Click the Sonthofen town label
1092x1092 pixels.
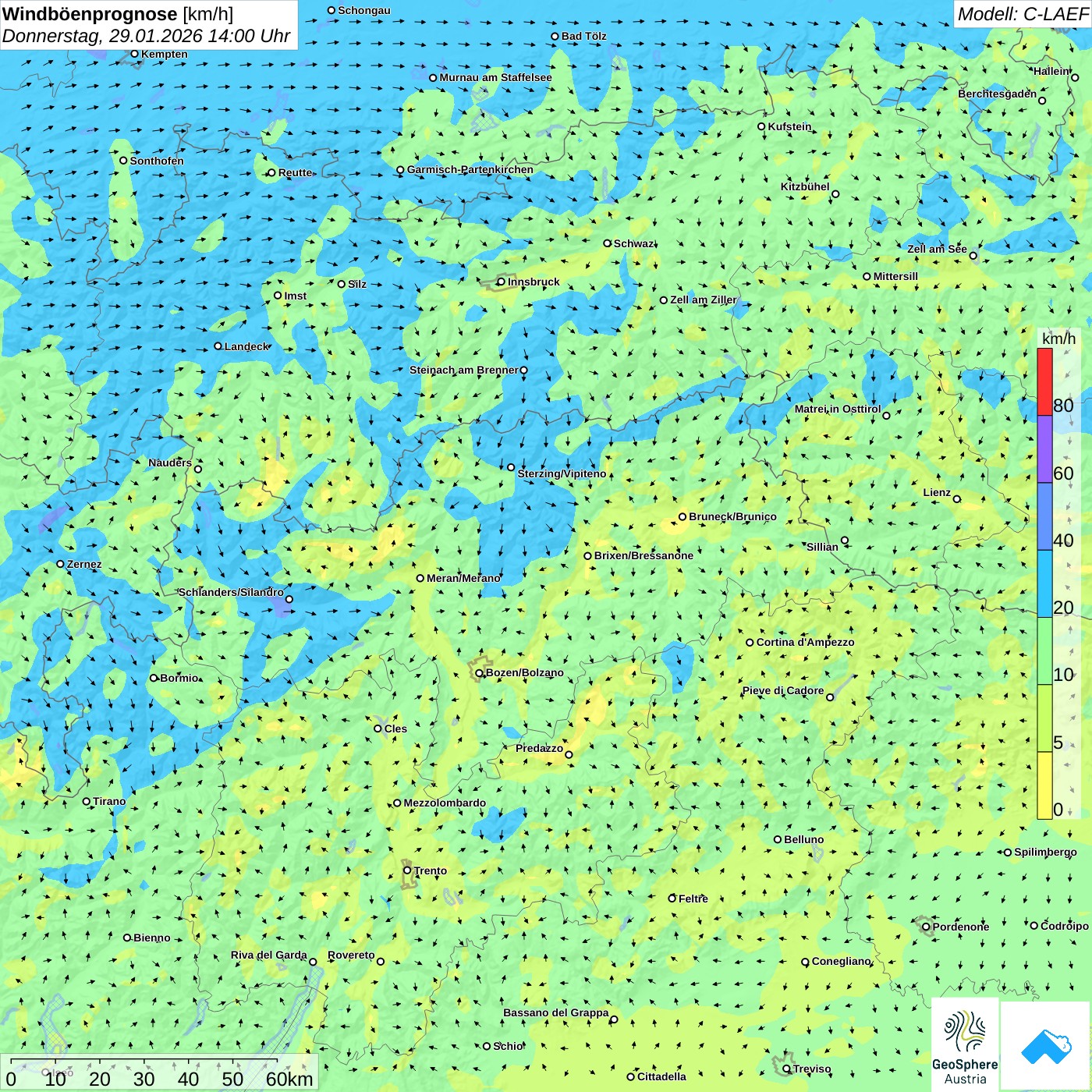point(157,161)
